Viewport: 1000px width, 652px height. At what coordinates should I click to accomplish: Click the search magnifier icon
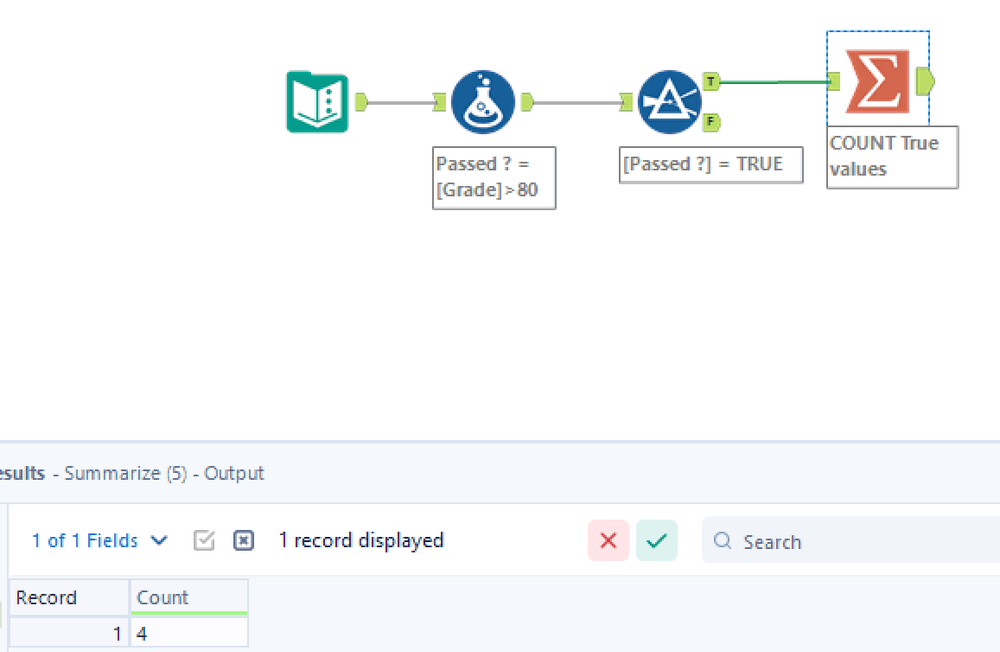(722, 541)
